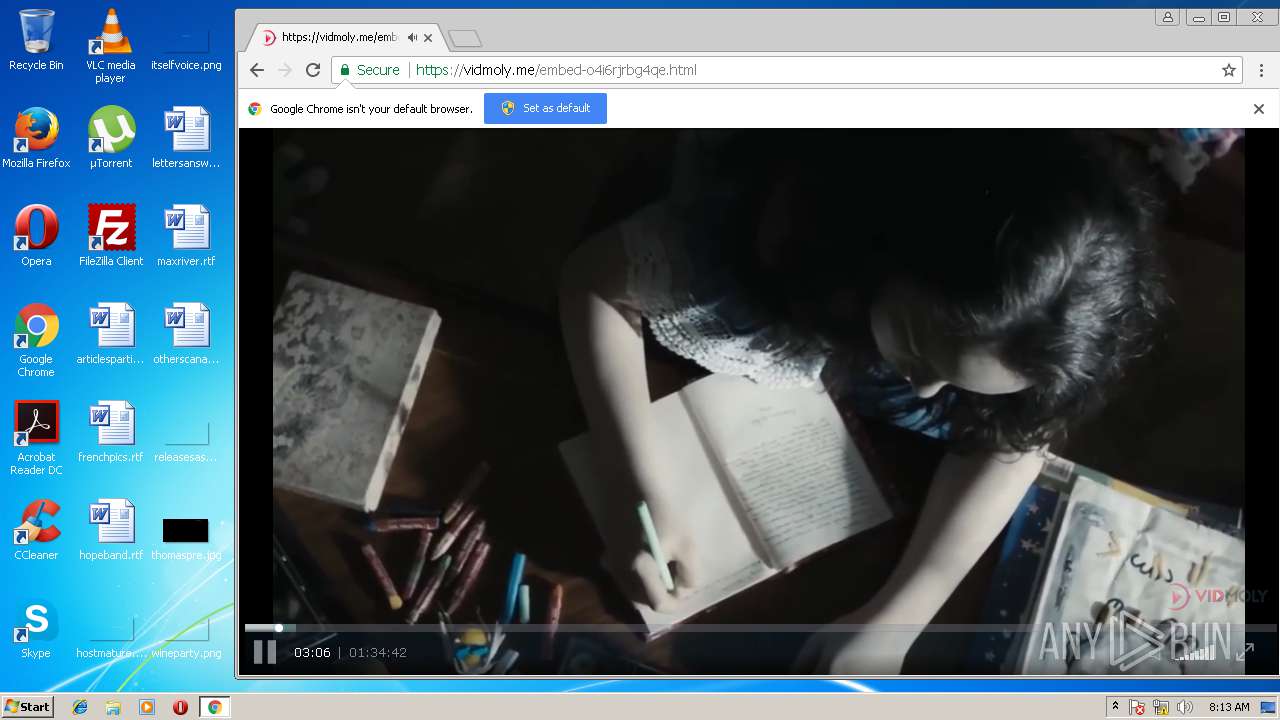Viewport: 1280px width, 720px height.
Task: Select the lettersansw... document
Action: (186, 138)
